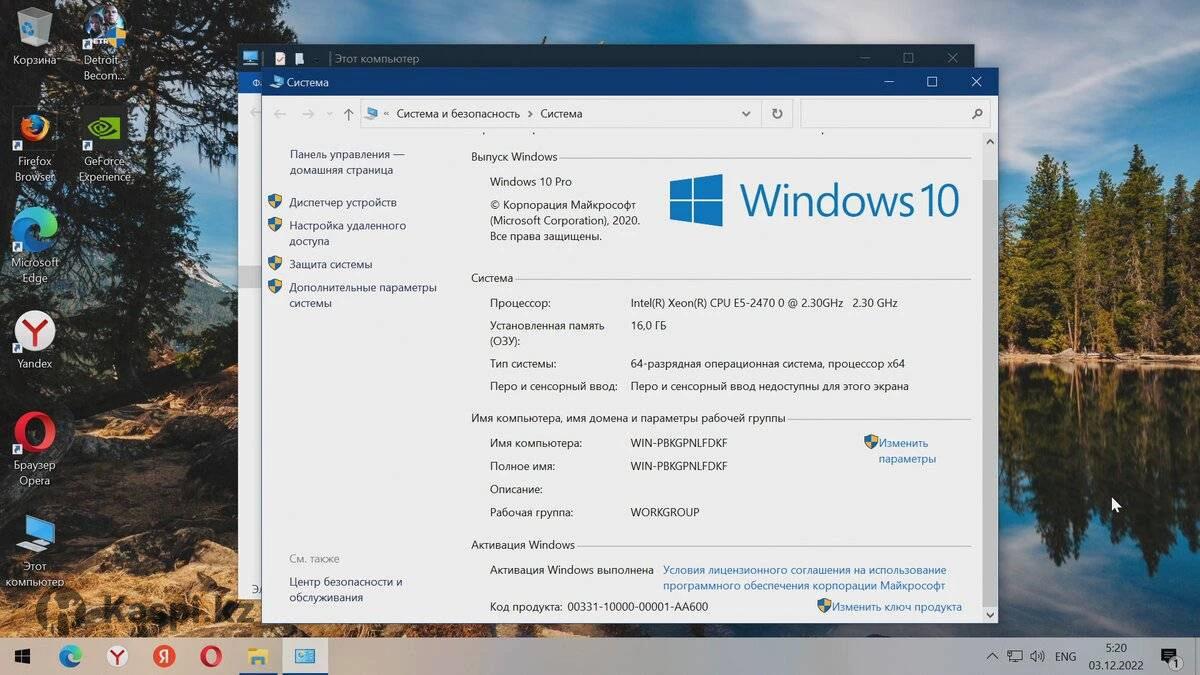This screenshot has height=675, width=1200.
Task: Show hidden system tray icons
Action: 991,657
